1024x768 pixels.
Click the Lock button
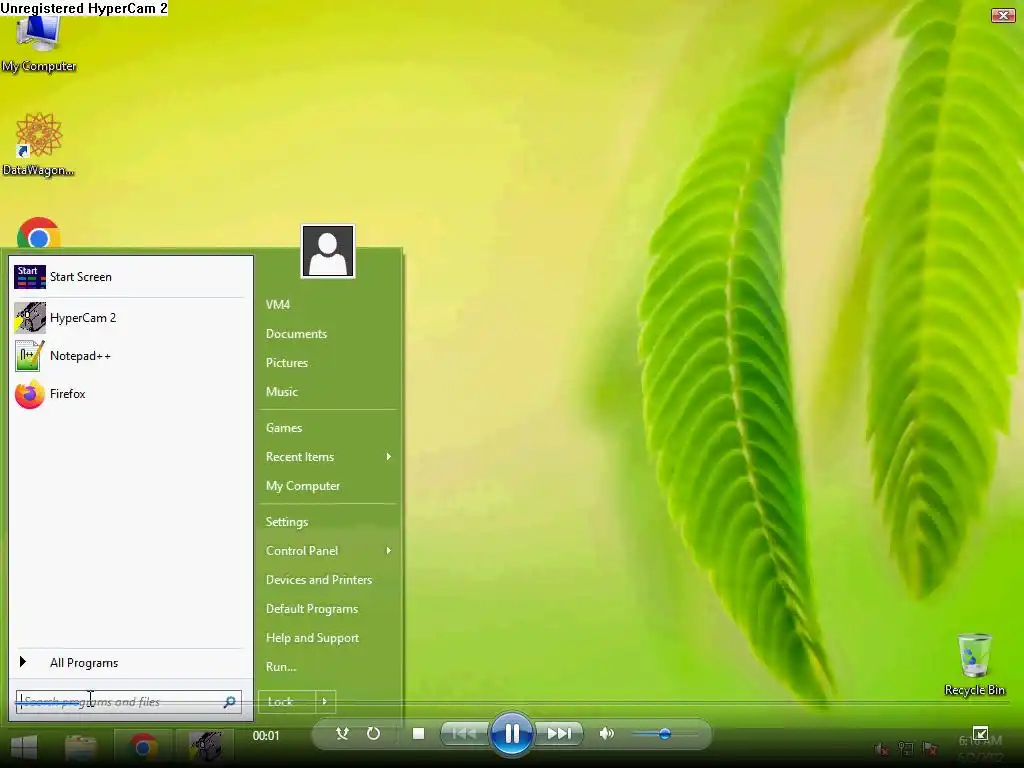pyautogui.click(x=287, y=702)
